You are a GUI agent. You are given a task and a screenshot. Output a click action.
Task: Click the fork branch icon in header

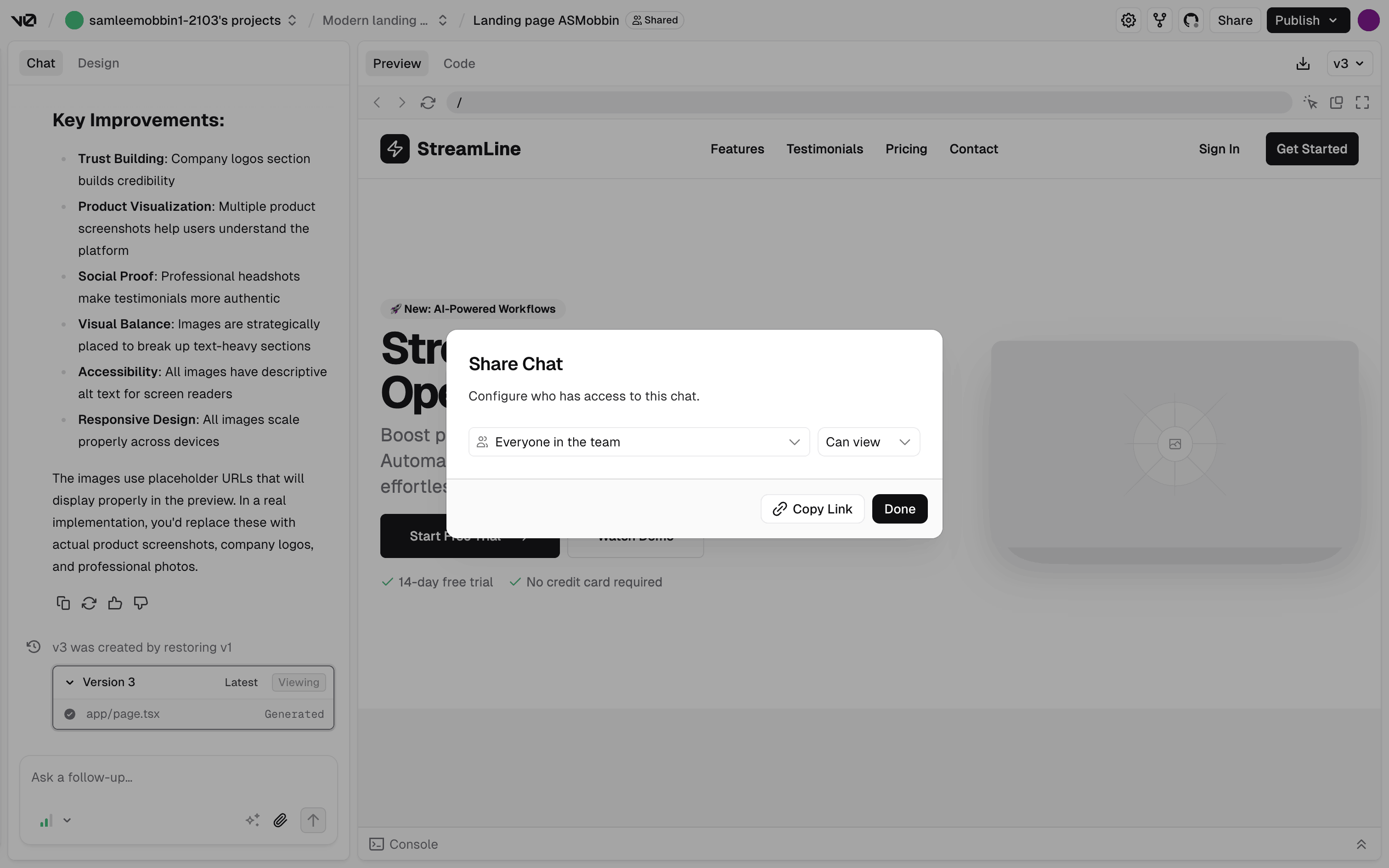click(x=1159, y=21)
